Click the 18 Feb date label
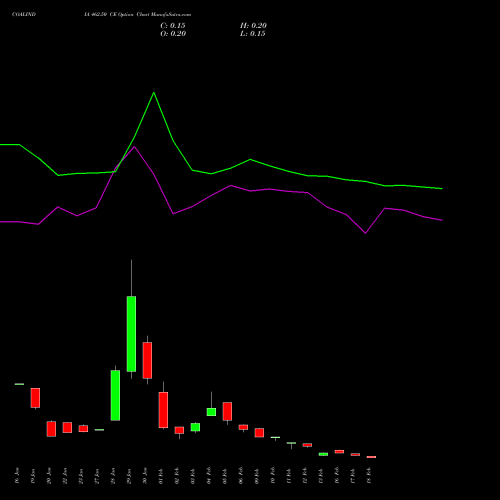The height and width of the screenshot is (500, 500). pos(369,476)
